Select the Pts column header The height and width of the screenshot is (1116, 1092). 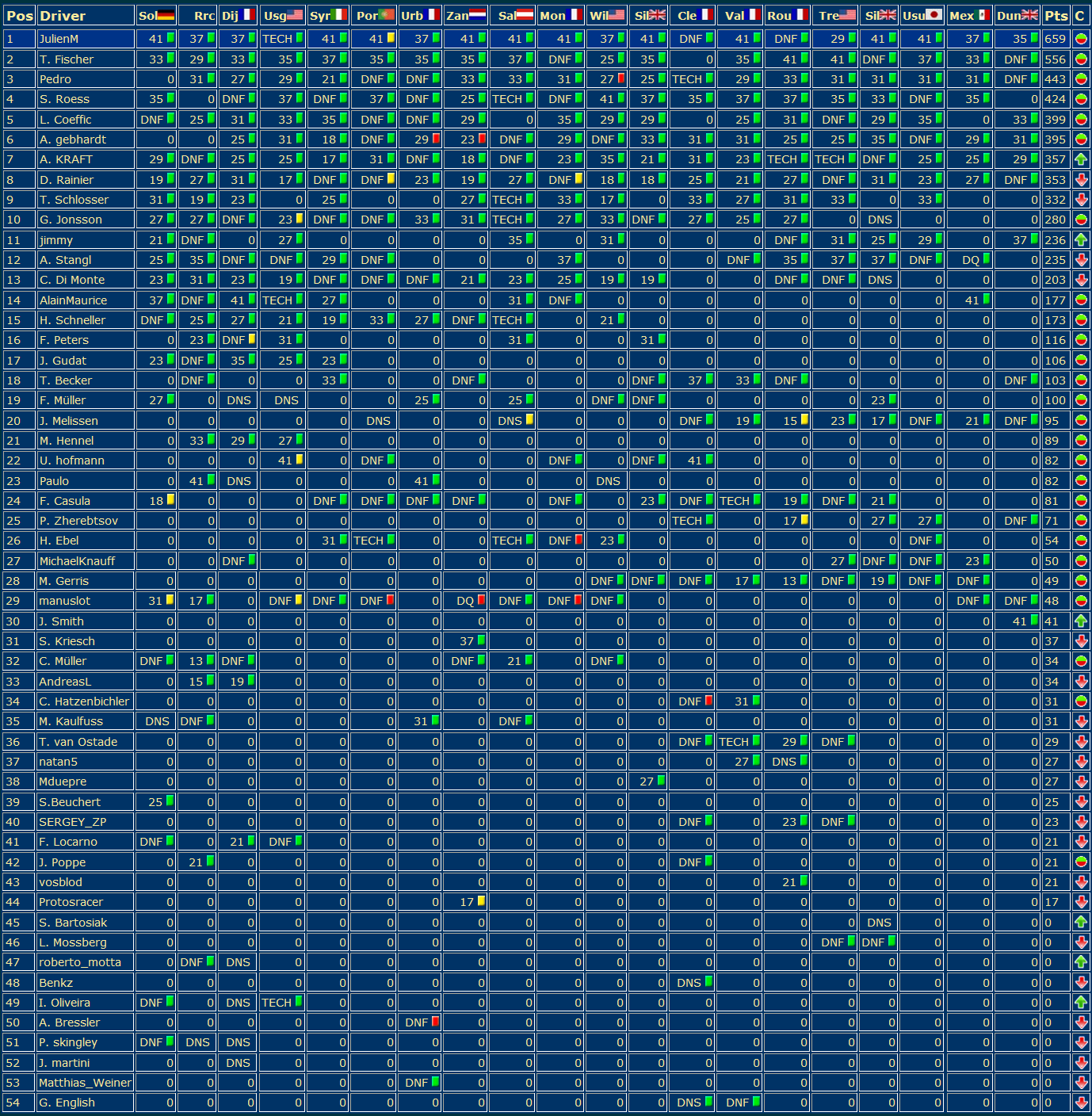tap(1056, 15)
